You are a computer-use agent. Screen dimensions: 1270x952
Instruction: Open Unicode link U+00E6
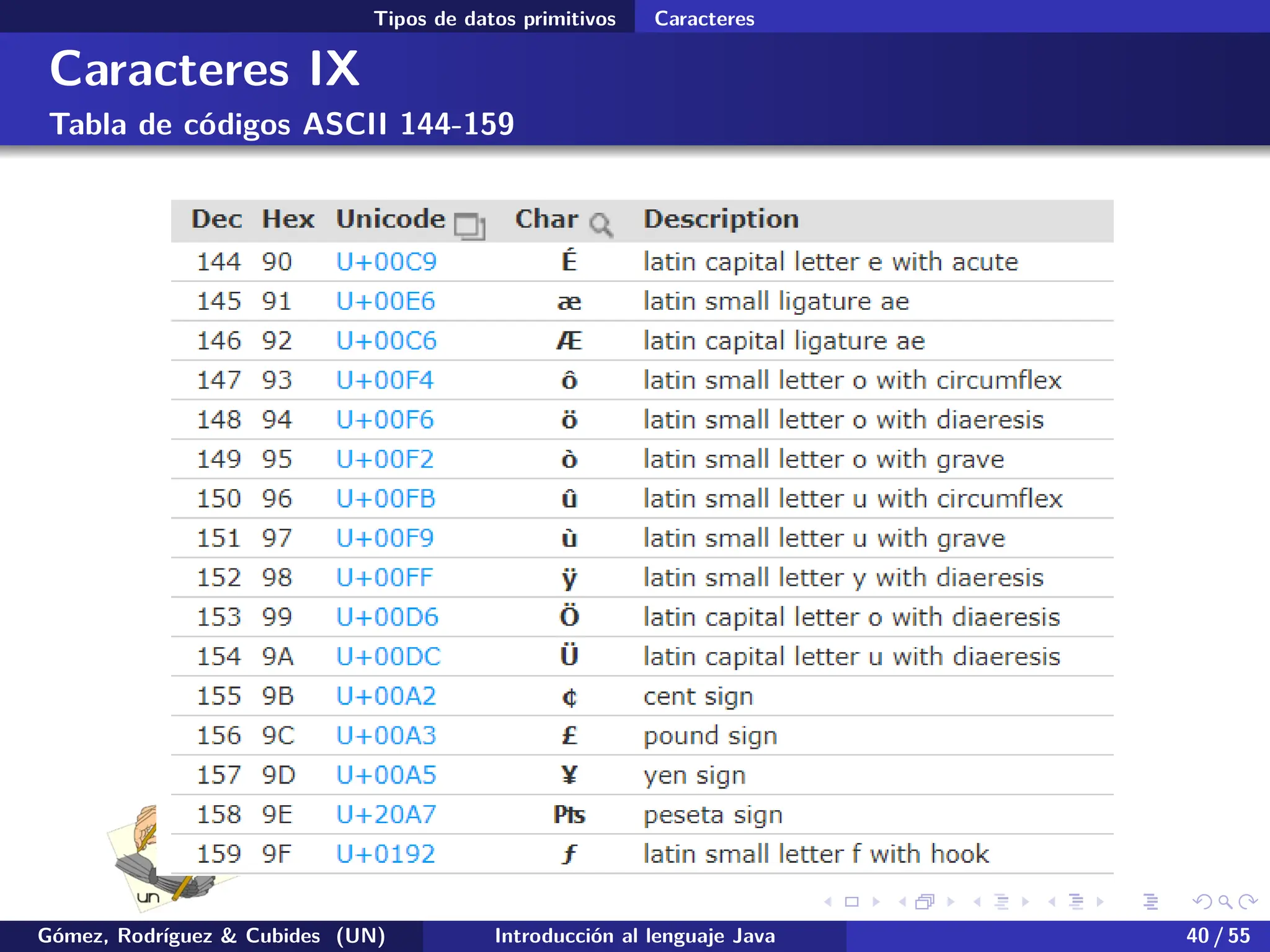[386, 301]
